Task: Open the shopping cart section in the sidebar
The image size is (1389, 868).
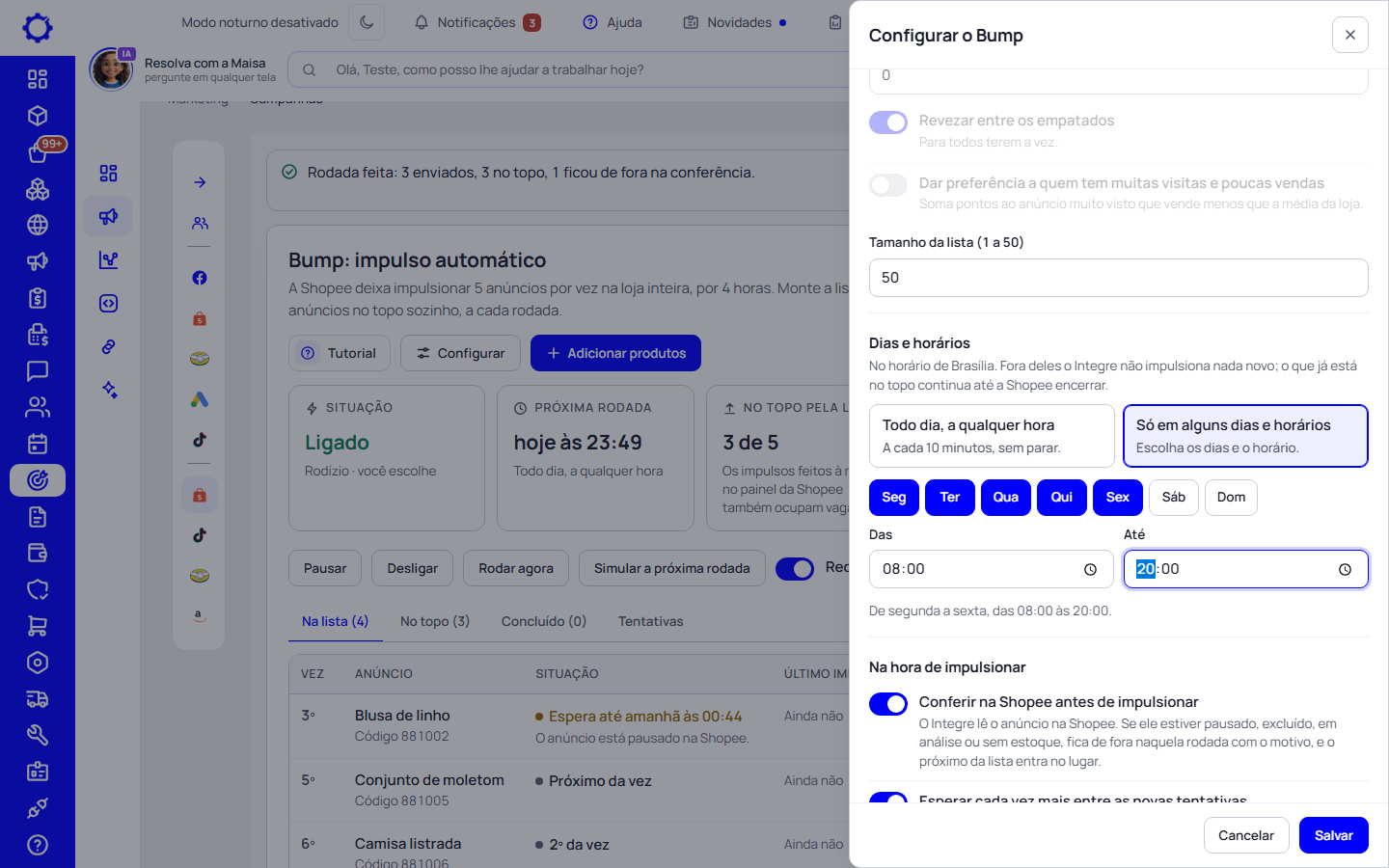Action: point(38,626)
